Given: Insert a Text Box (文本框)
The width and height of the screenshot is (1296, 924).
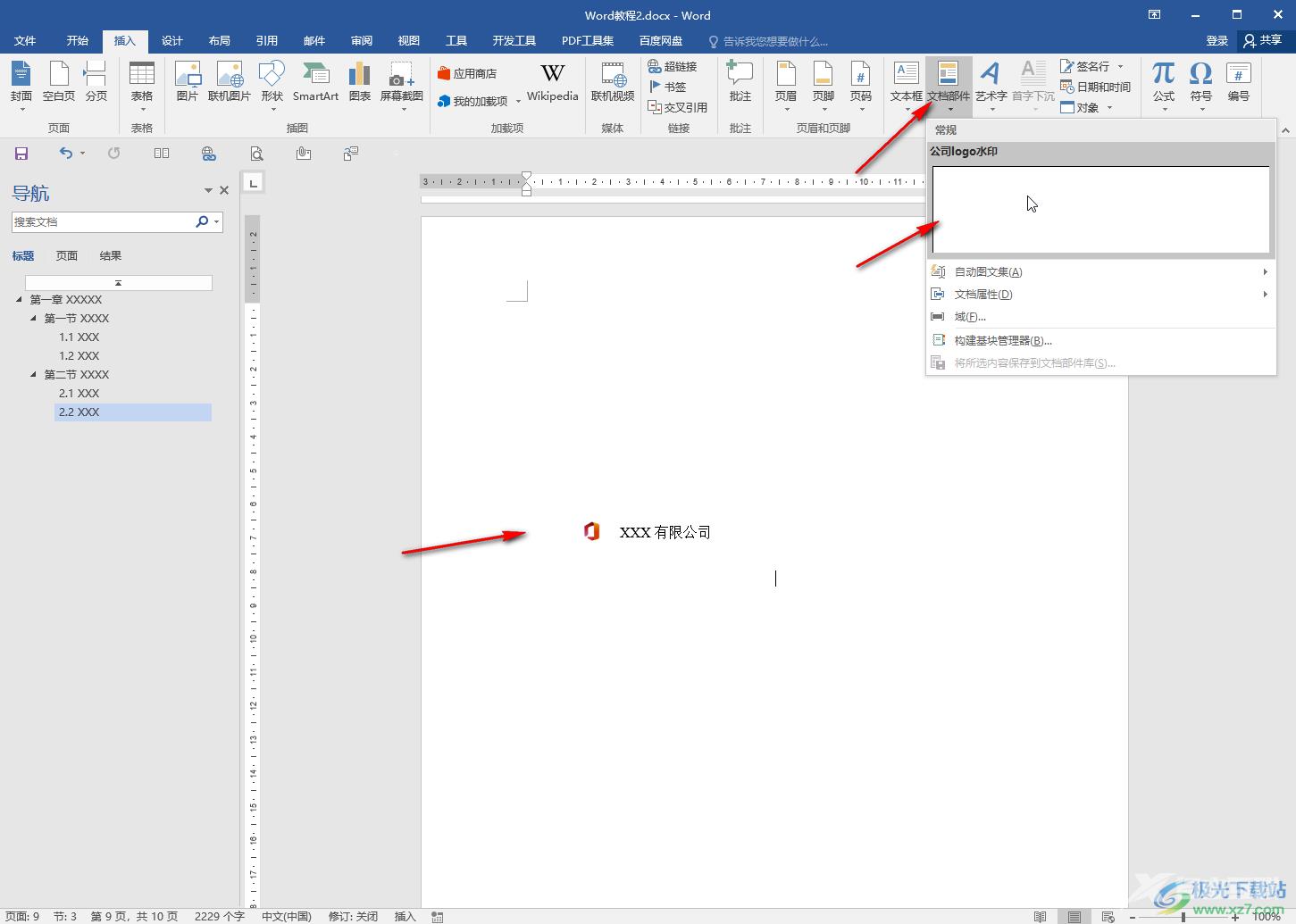Looking at the screenshot, I should tap(907, 86).
